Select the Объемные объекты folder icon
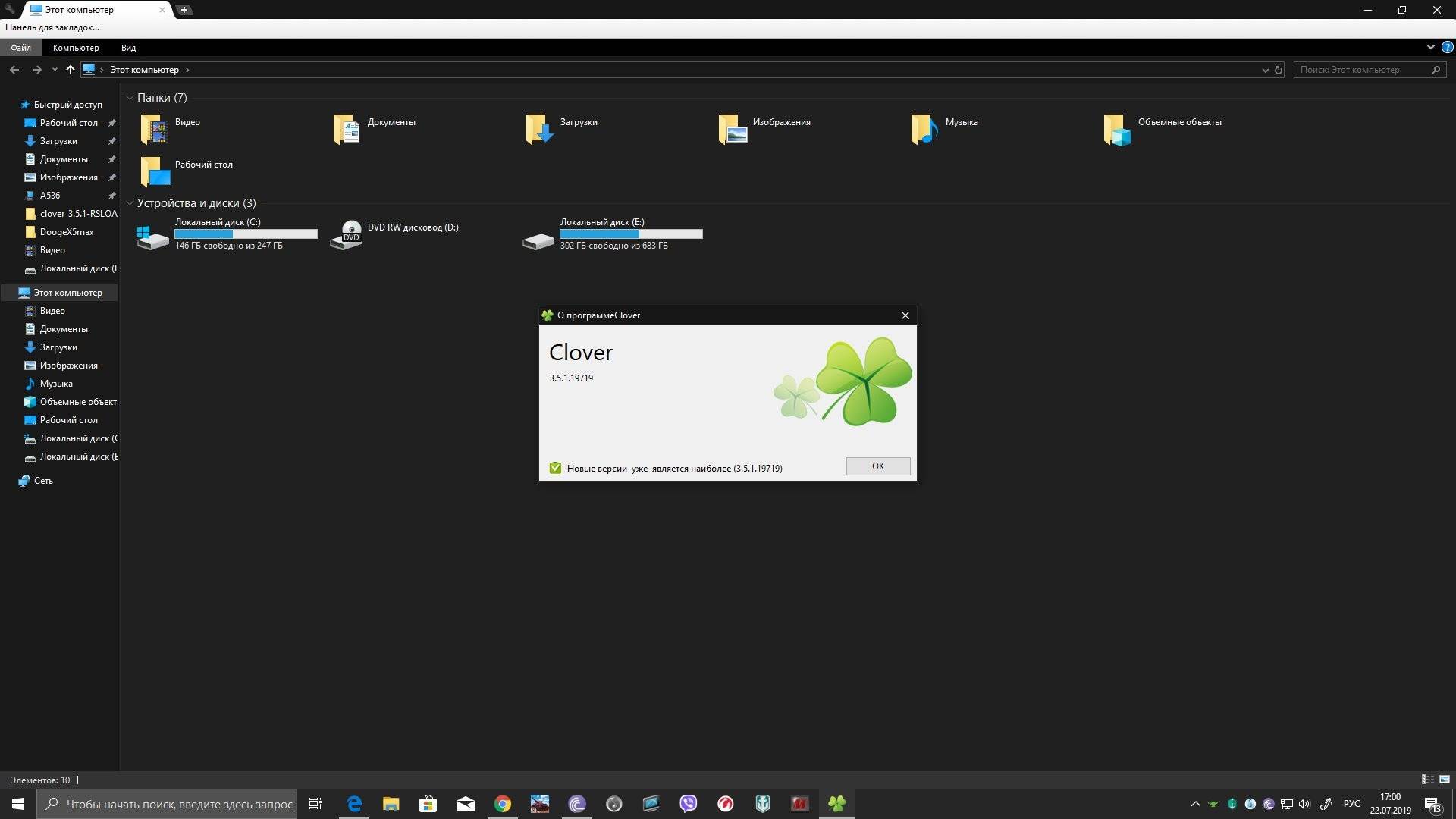Image resolution: width=1456 pixels, height=819 pixels. [1118, 130]
